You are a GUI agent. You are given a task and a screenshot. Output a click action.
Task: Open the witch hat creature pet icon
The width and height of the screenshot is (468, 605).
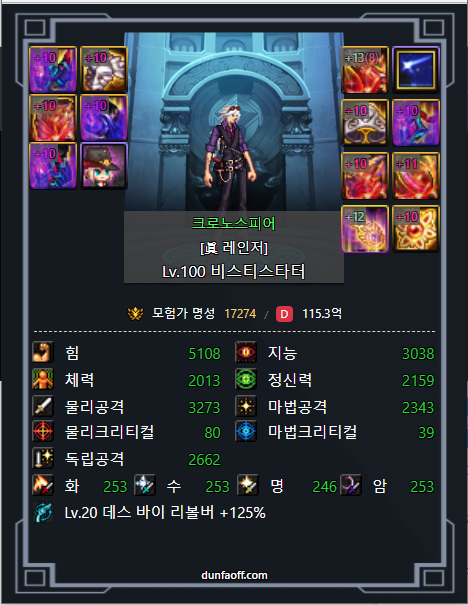(104, 166)
